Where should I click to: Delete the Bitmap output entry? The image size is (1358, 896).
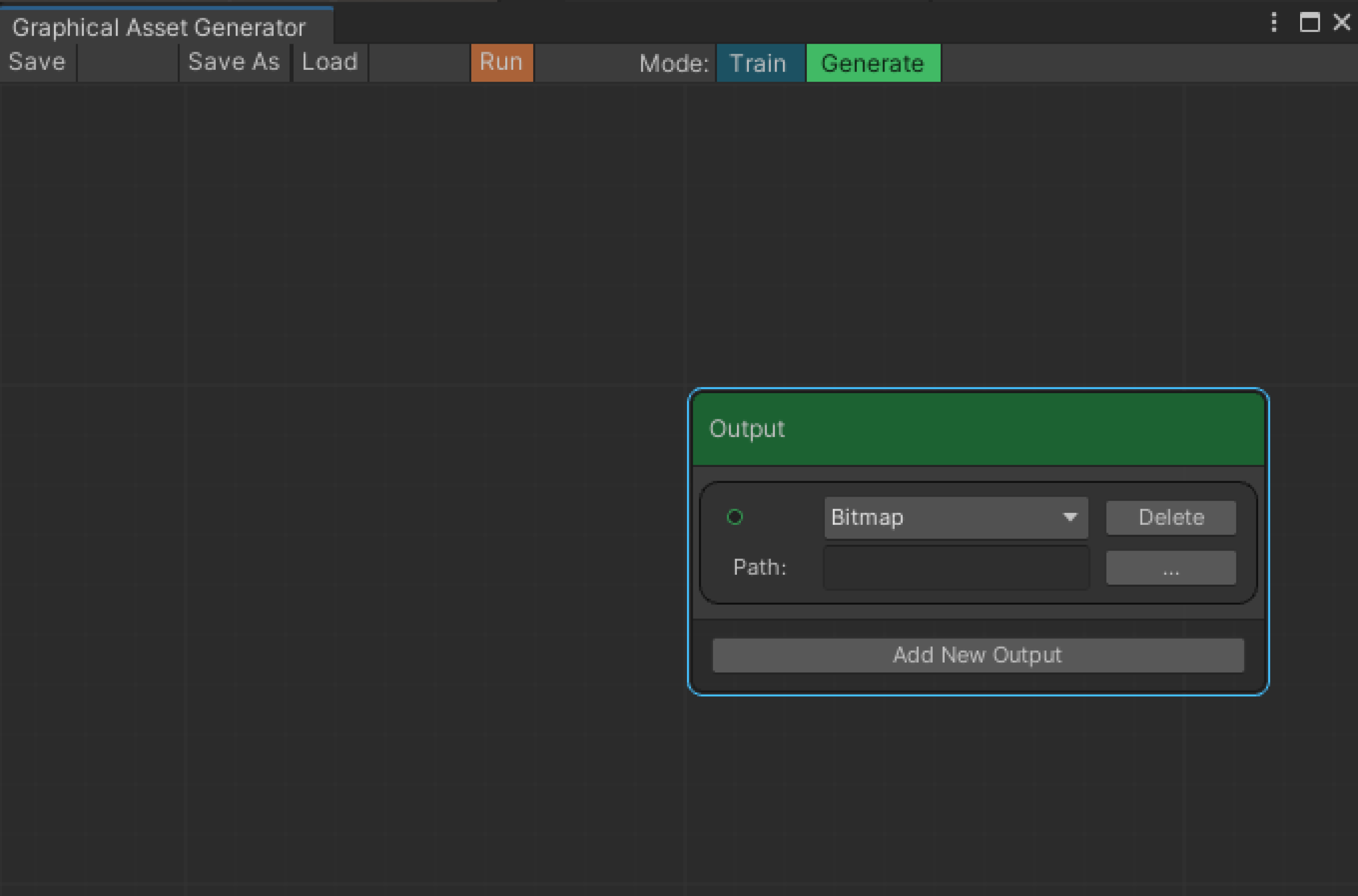pos(1171,518)
